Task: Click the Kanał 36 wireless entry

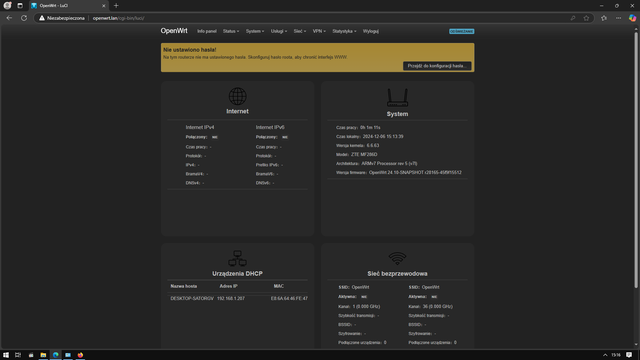Action: coord(430,306)
